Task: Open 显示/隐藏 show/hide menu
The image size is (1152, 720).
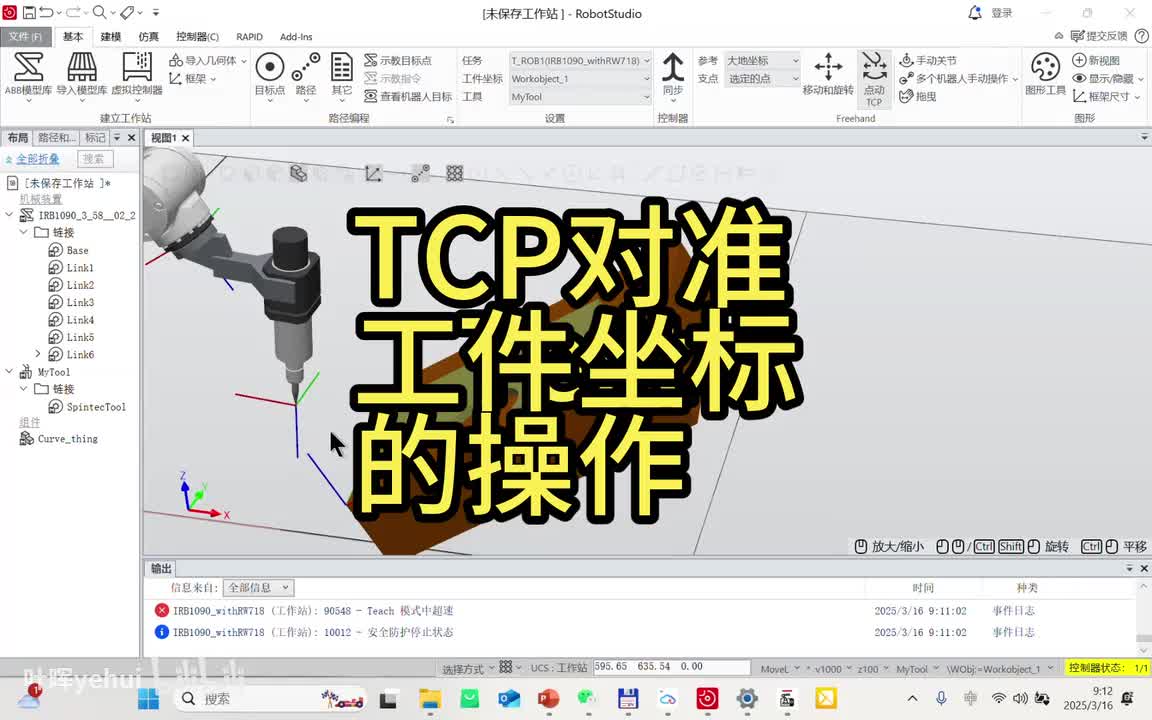Action: tap(1108, 79)
